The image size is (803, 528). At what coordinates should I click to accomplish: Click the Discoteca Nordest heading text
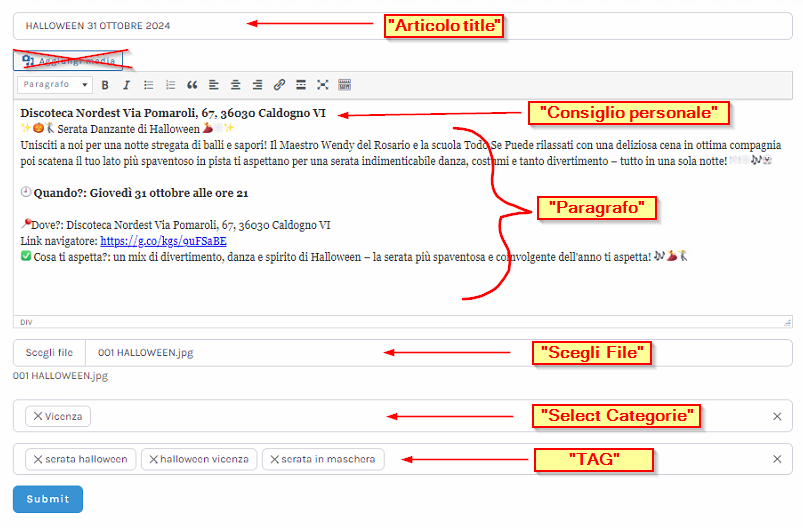[x=173, y=113]
